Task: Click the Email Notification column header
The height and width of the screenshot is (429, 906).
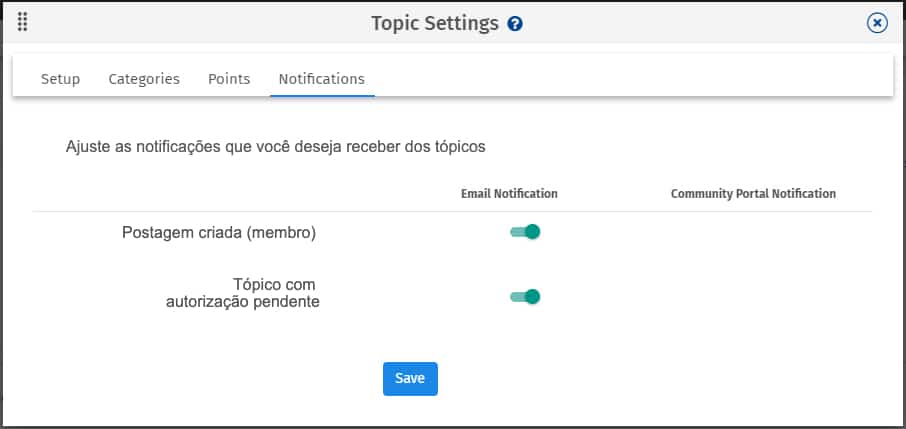Action: pyautogui.click(x=509, y=194)
